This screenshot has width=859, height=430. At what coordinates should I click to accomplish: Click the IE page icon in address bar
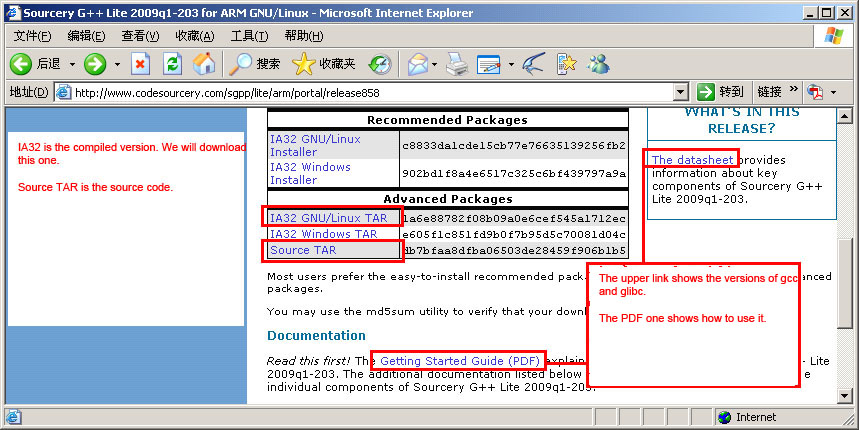click(64, 93)
